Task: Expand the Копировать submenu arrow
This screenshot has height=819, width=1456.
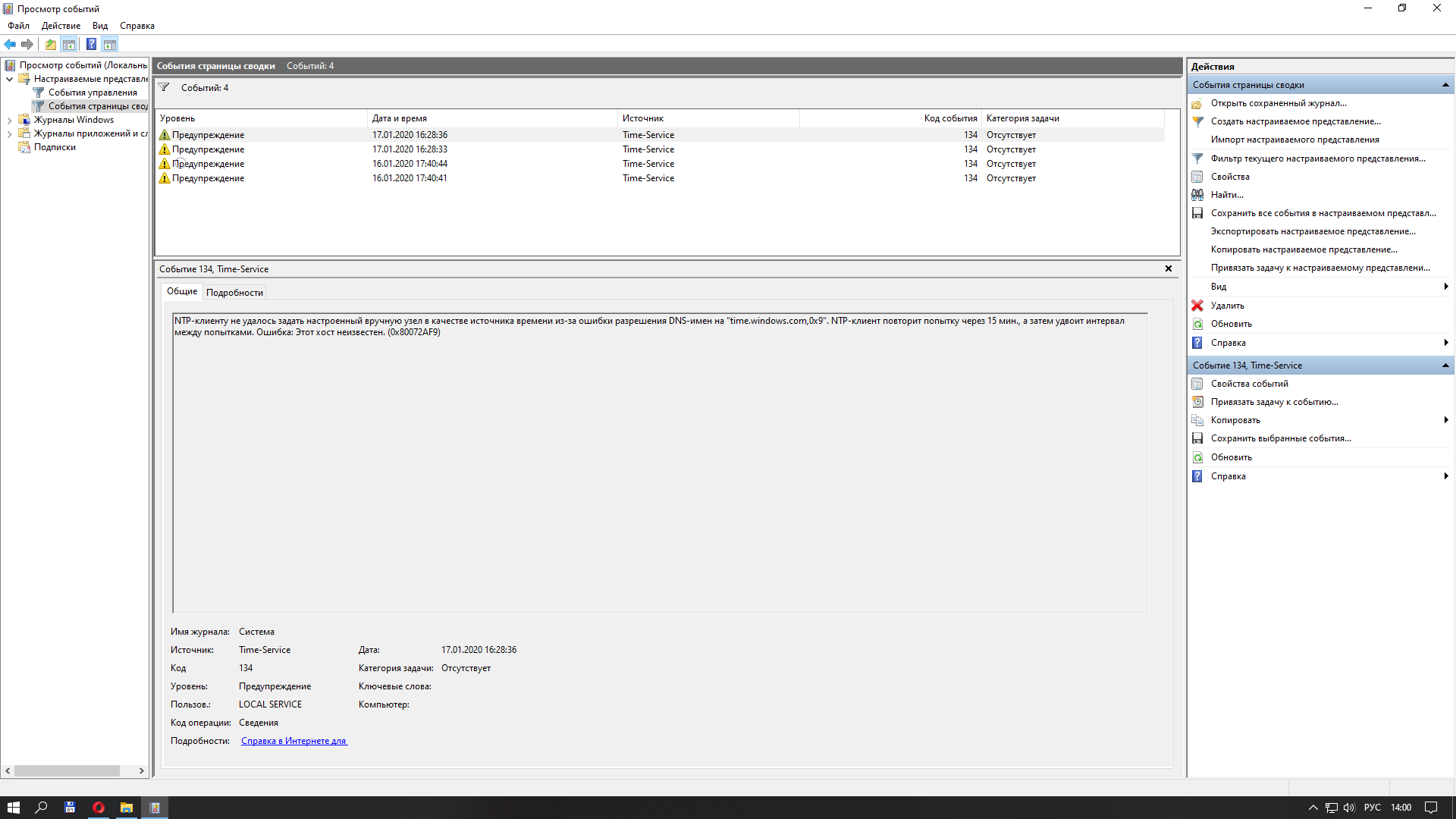Action: [x=1446, y=420]
